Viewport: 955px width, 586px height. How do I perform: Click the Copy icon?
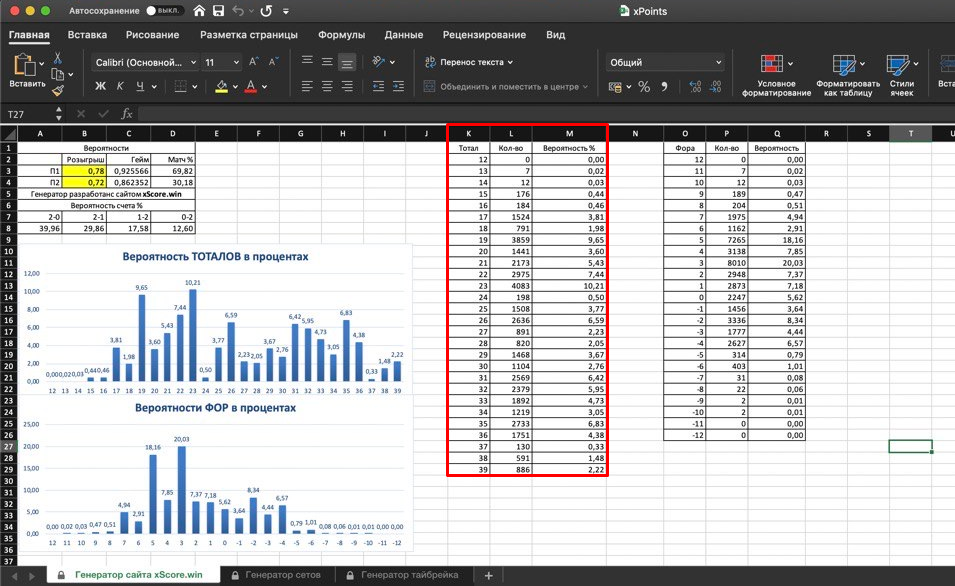58,74
